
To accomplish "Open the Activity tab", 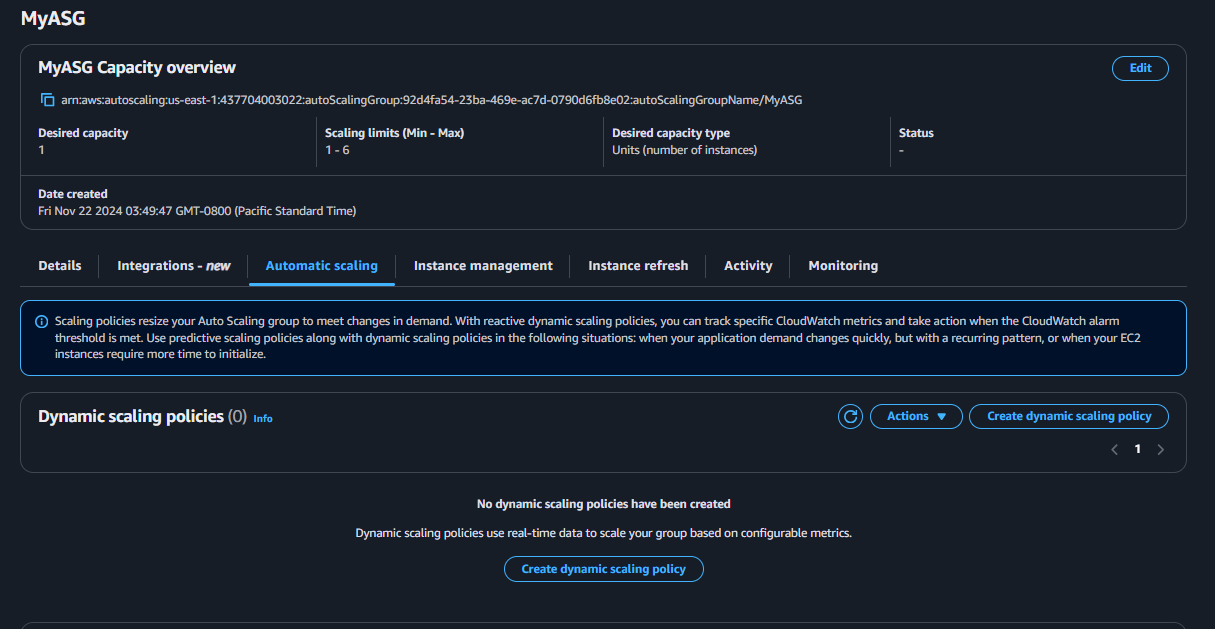I will pyautogui.click(x=748, y=266).
